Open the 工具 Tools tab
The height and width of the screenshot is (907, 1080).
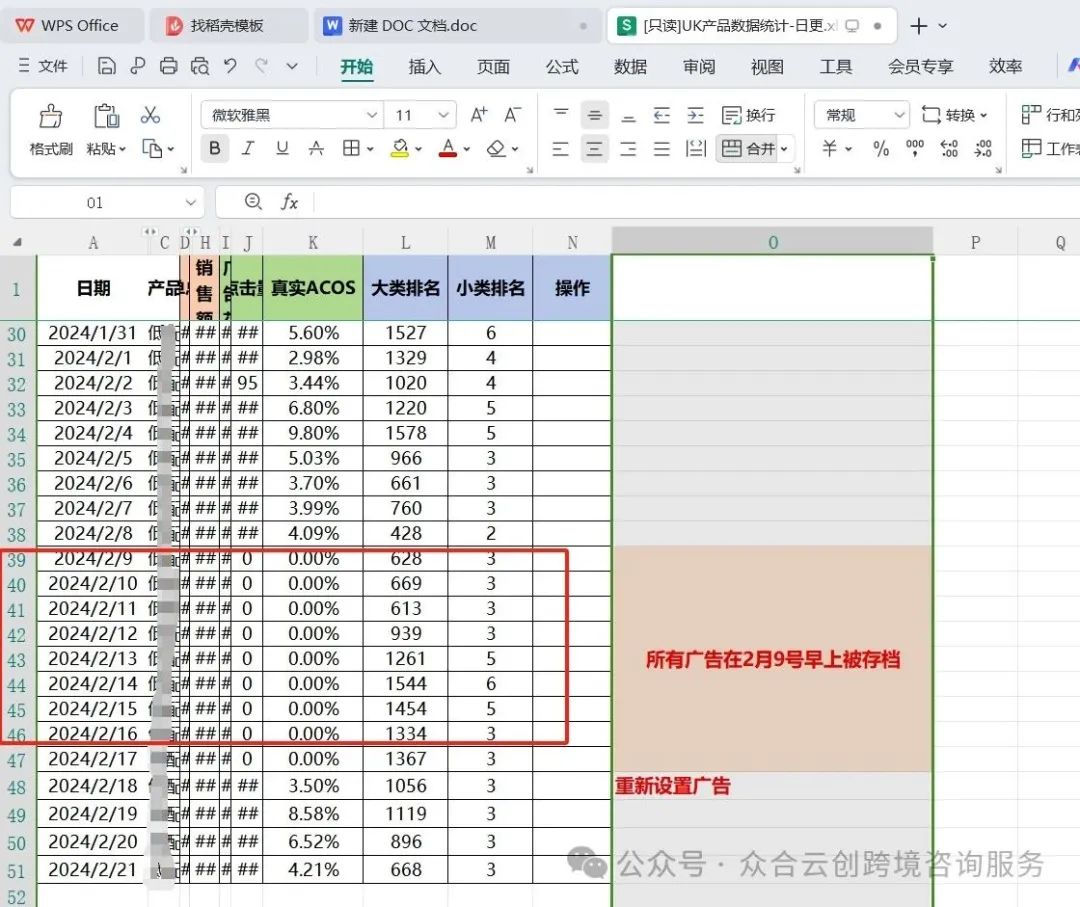(x=835, y=67)
